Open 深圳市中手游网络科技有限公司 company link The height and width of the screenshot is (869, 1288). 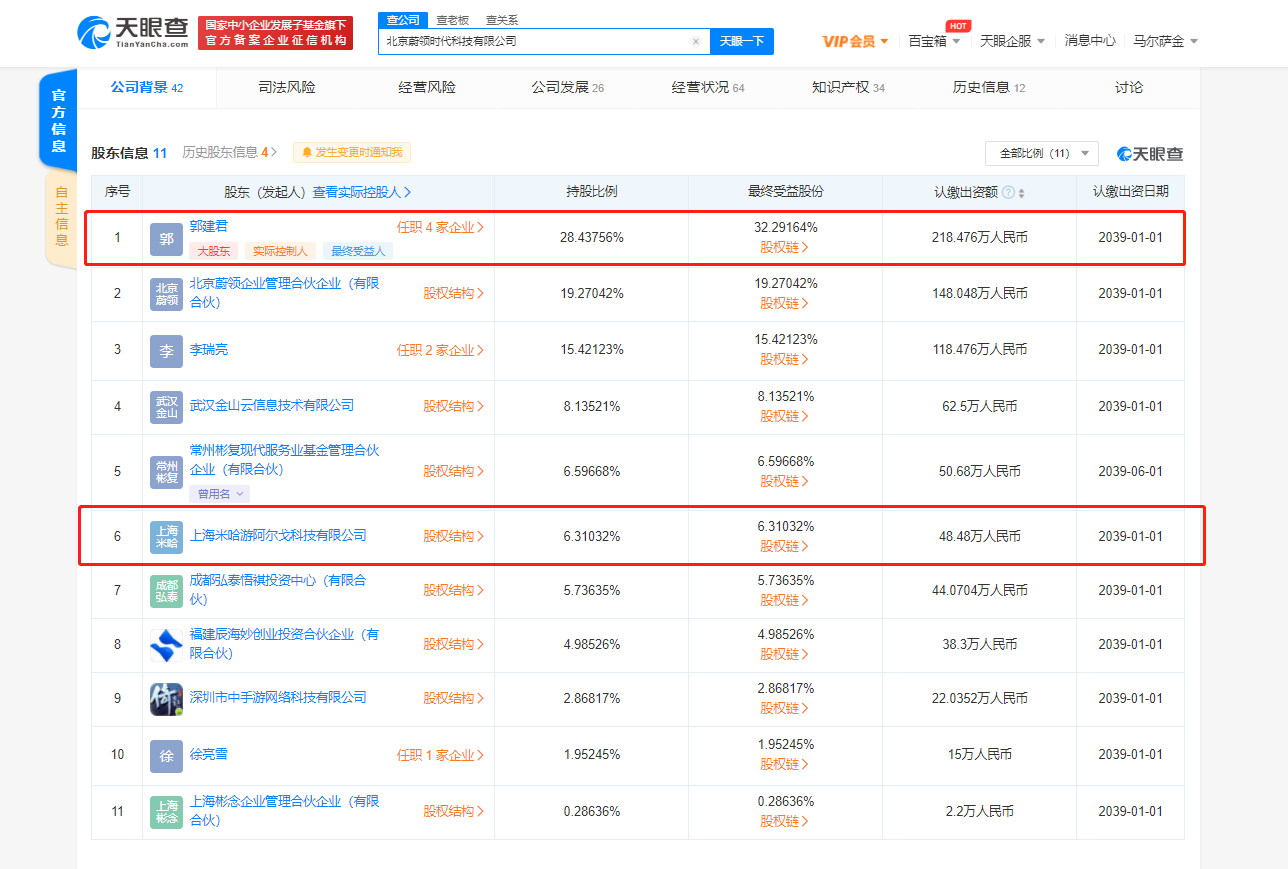pos(278,698)
